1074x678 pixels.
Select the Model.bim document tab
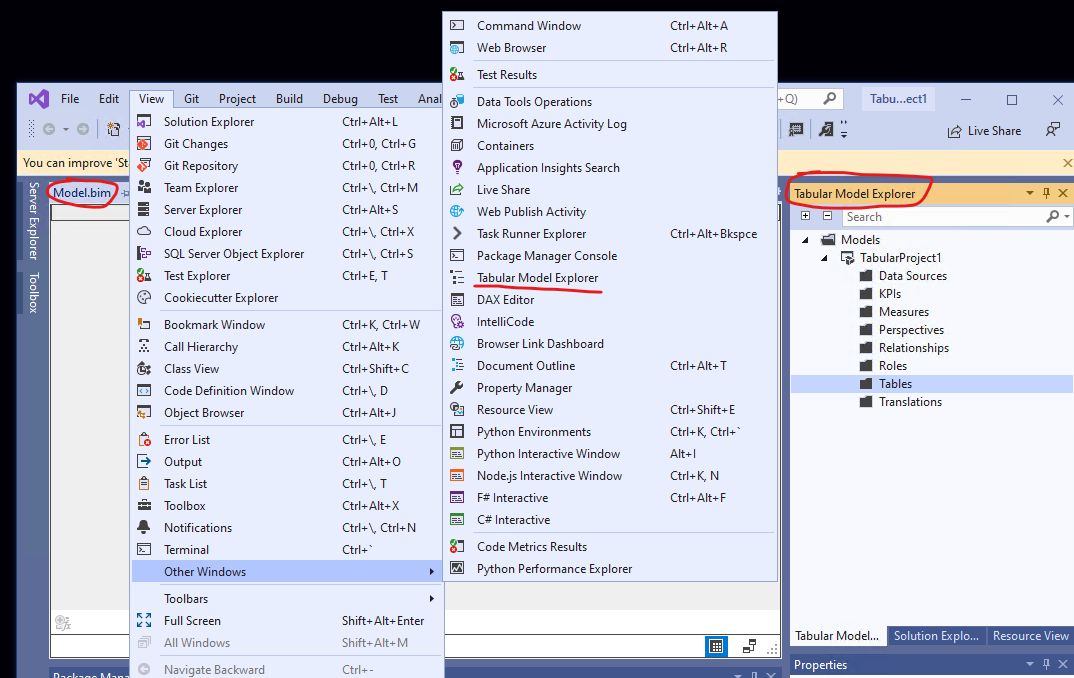[82, 193]
